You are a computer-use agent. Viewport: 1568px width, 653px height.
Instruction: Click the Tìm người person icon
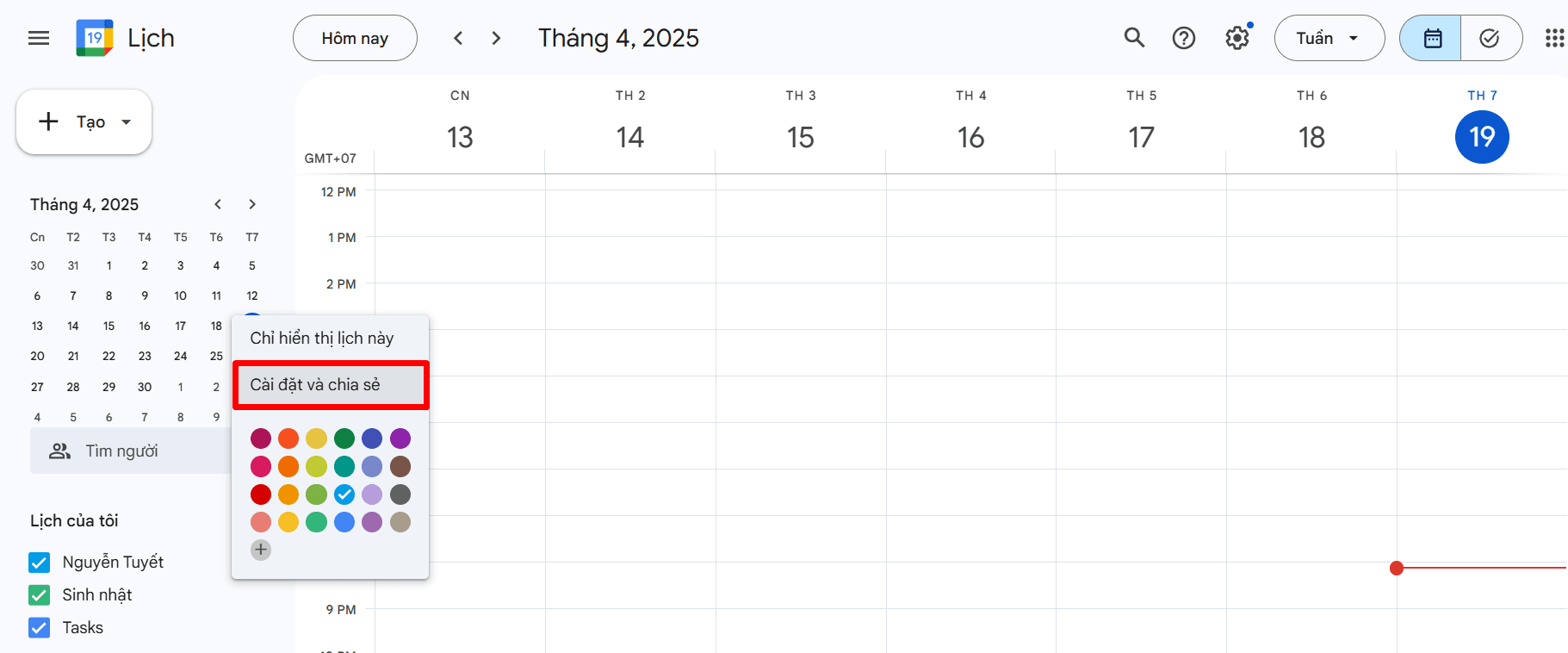point(59,451)
